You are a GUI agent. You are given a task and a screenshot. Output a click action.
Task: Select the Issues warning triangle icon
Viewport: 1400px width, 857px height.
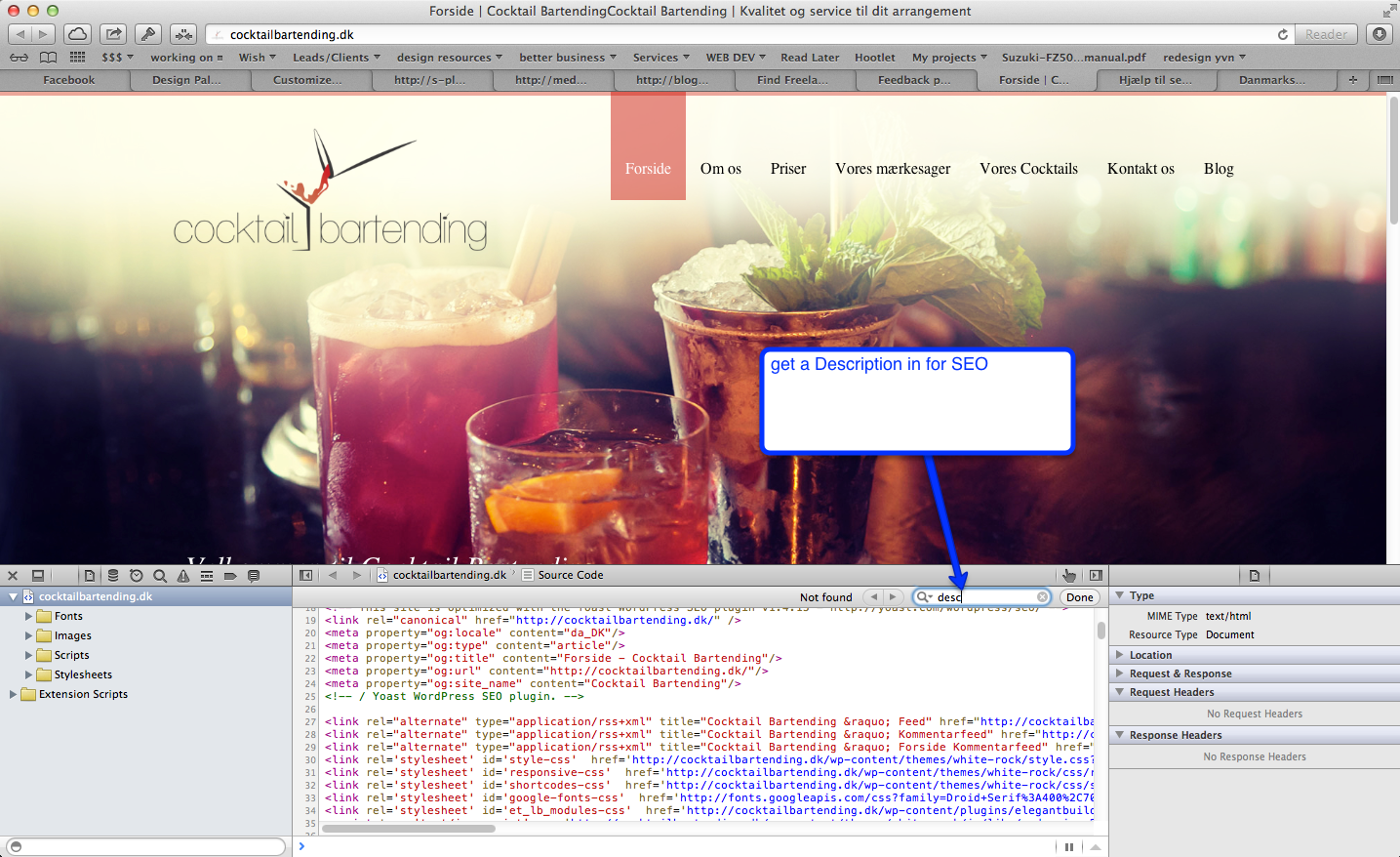pyautogui.click(x=183, y=576)
